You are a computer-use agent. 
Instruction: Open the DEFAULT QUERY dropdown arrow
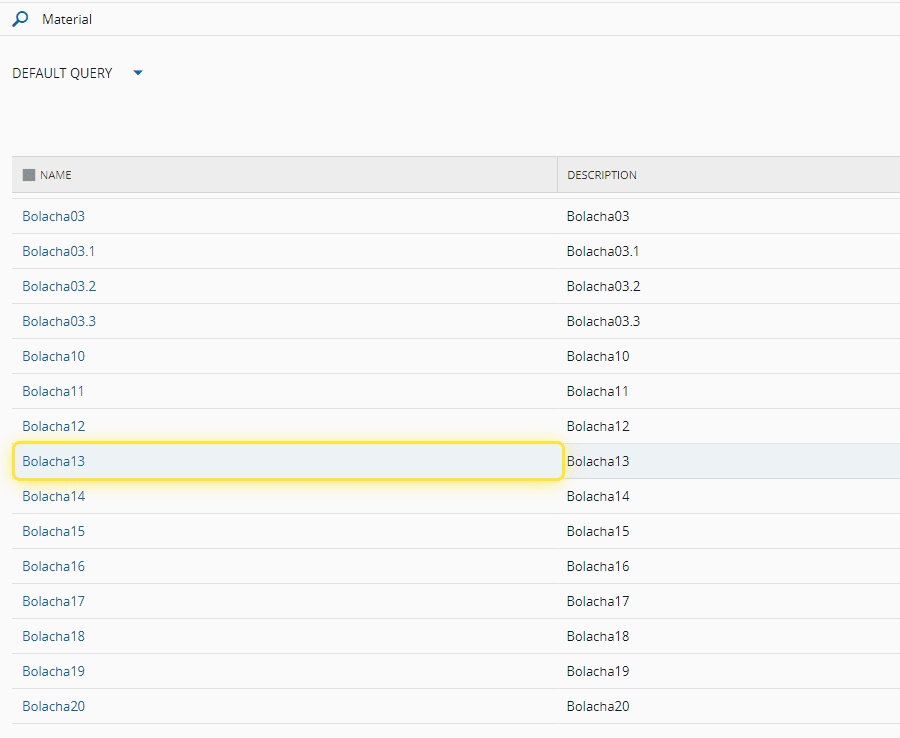click(138, 73)
